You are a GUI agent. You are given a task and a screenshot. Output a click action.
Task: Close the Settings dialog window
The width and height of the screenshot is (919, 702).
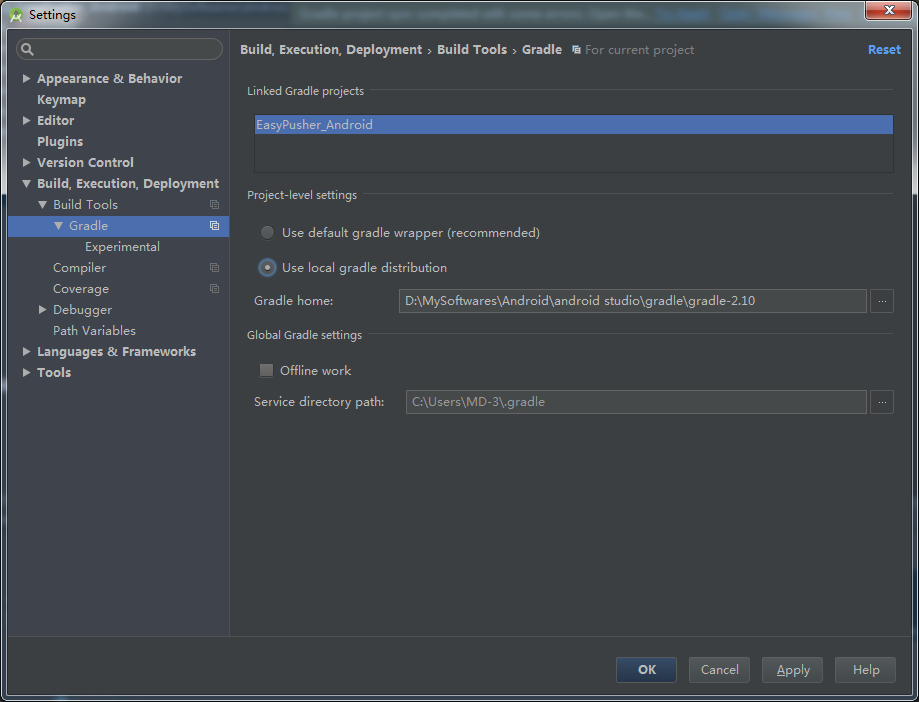[889, 11]
